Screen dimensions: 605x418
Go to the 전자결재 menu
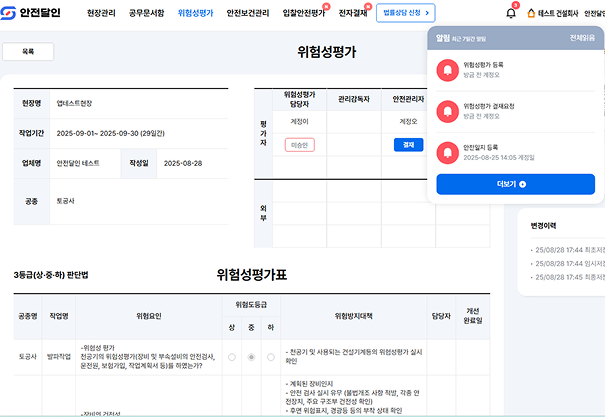tap(352, 13)
